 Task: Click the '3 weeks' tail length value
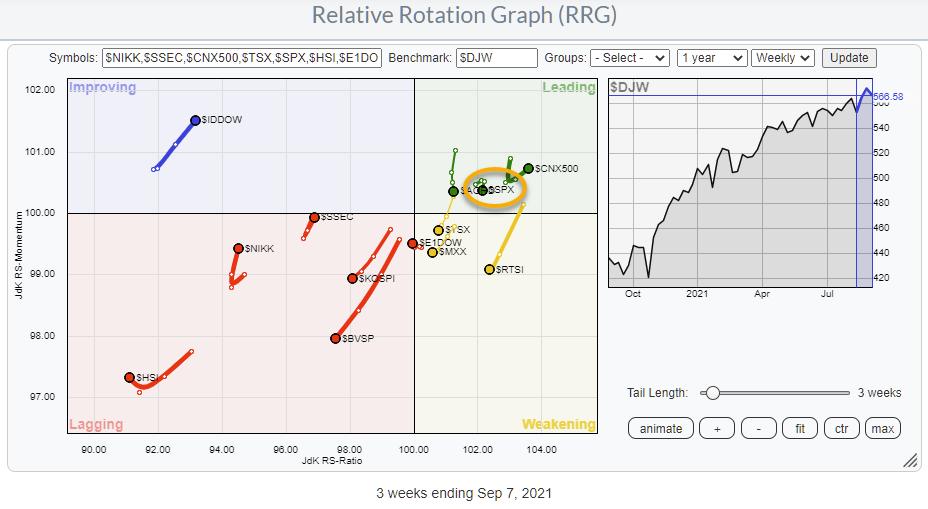click(879, 393)
